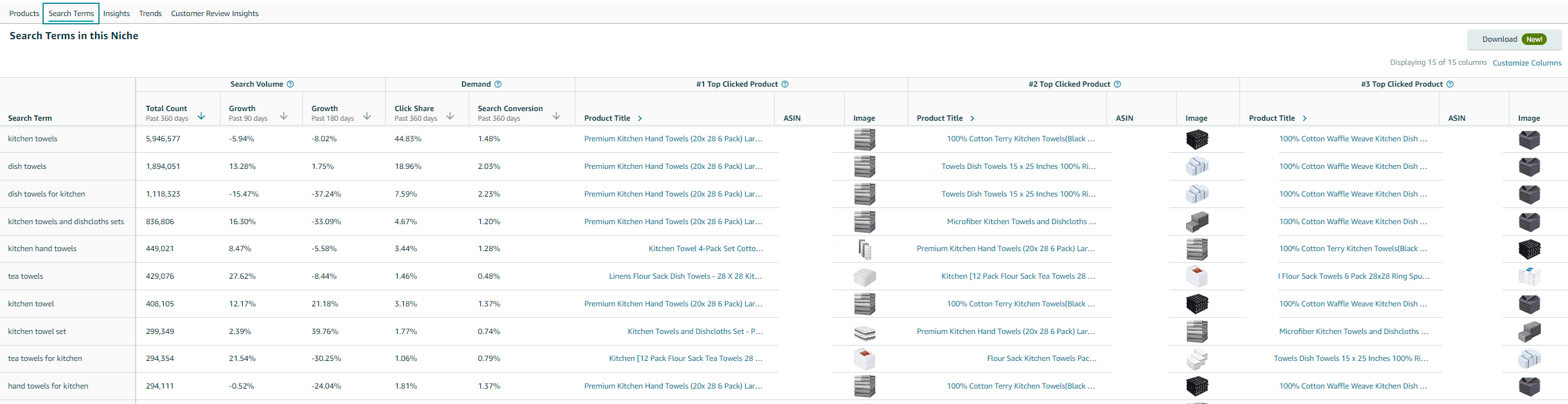The image size is (1568, 404).
Task: Show help for #2 Top Clicked Product
Action: tap(1117, 84)
